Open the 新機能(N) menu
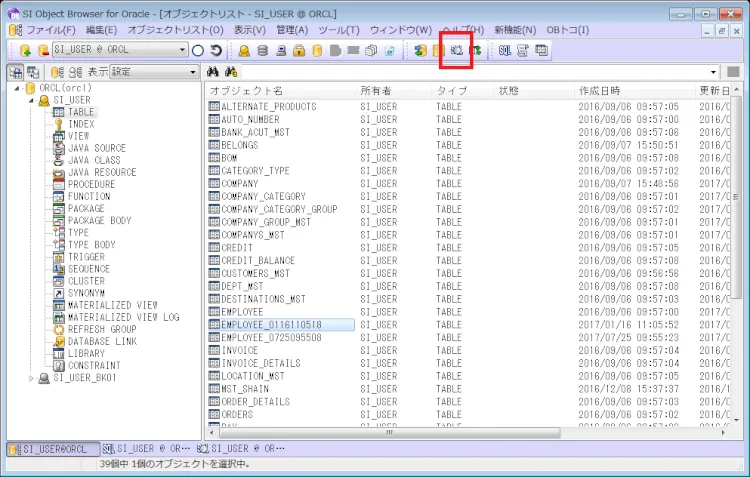 [515, 30]
